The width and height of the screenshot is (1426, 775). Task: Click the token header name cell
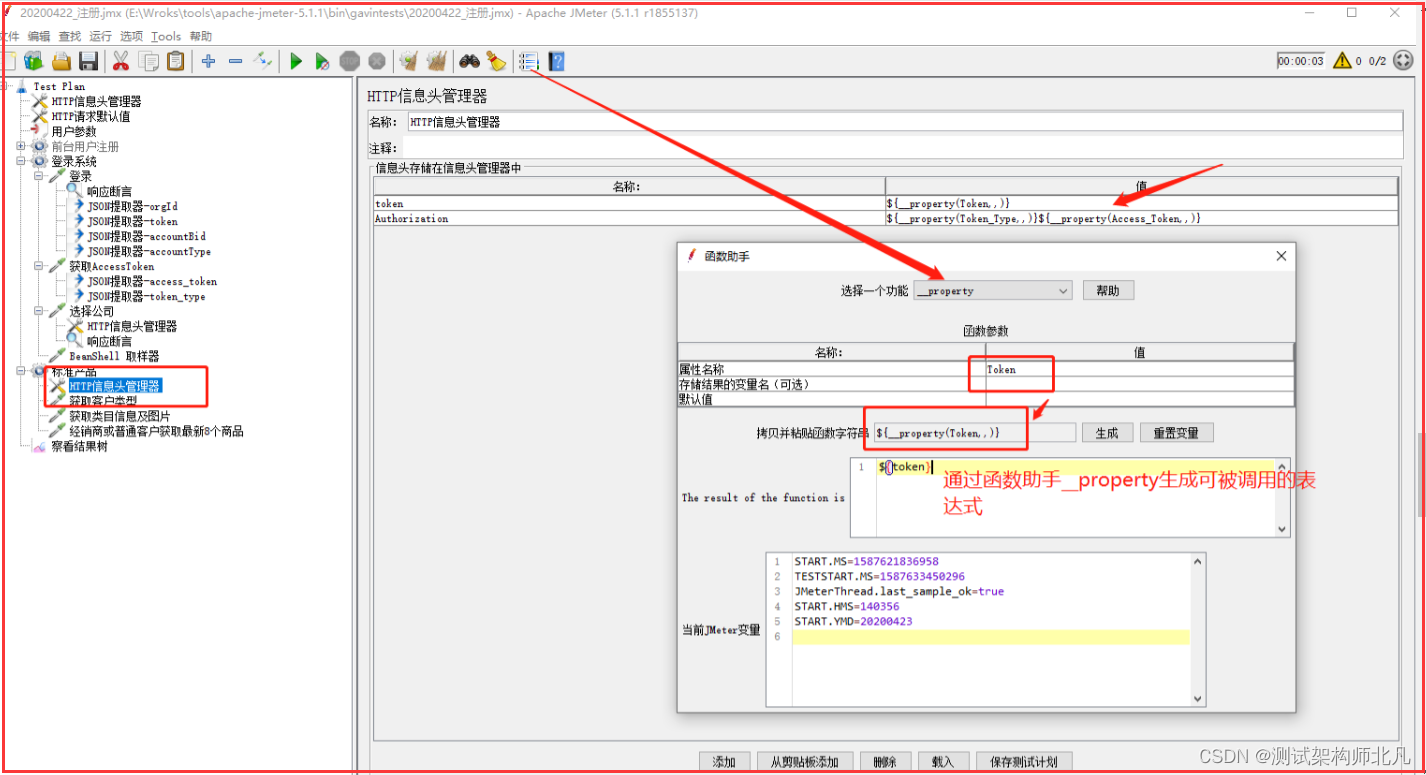(x=629, y=203)
